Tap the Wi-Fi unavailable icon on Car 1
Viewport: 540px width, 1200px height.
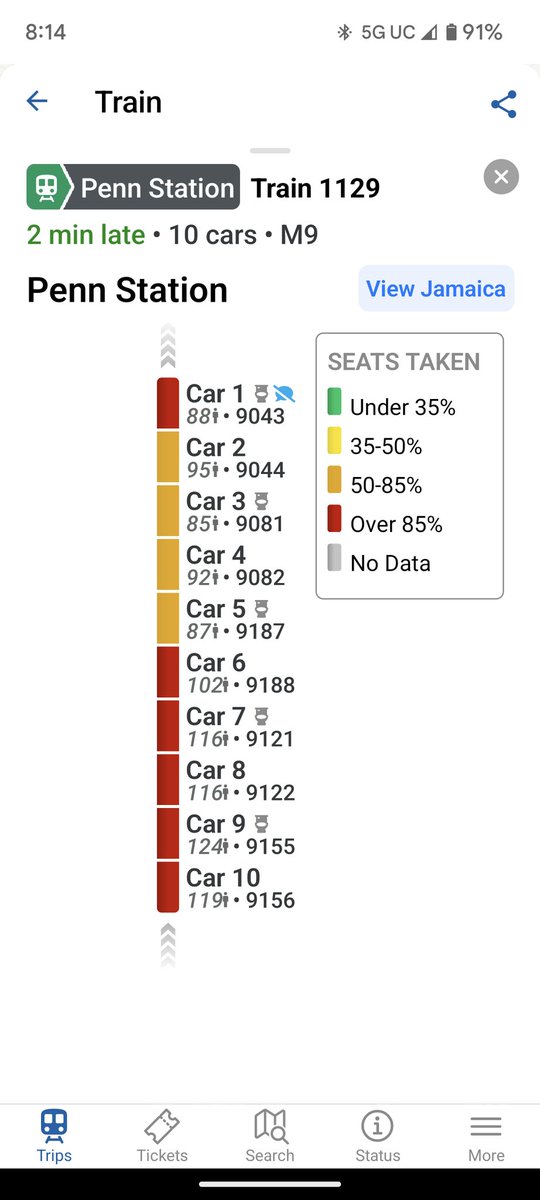[285, 393]
